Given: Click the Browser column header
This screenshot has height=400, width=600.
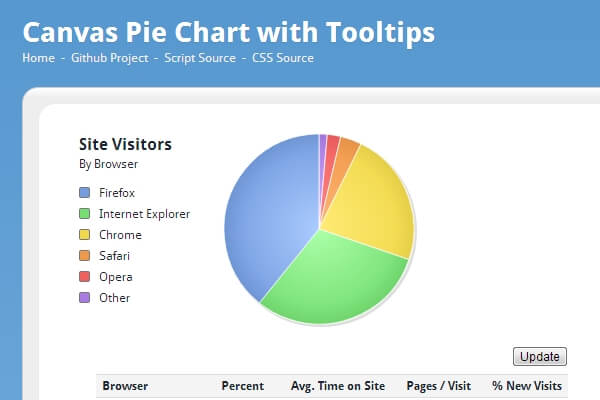Looking at the screenshot, I should tap(125, 386).
